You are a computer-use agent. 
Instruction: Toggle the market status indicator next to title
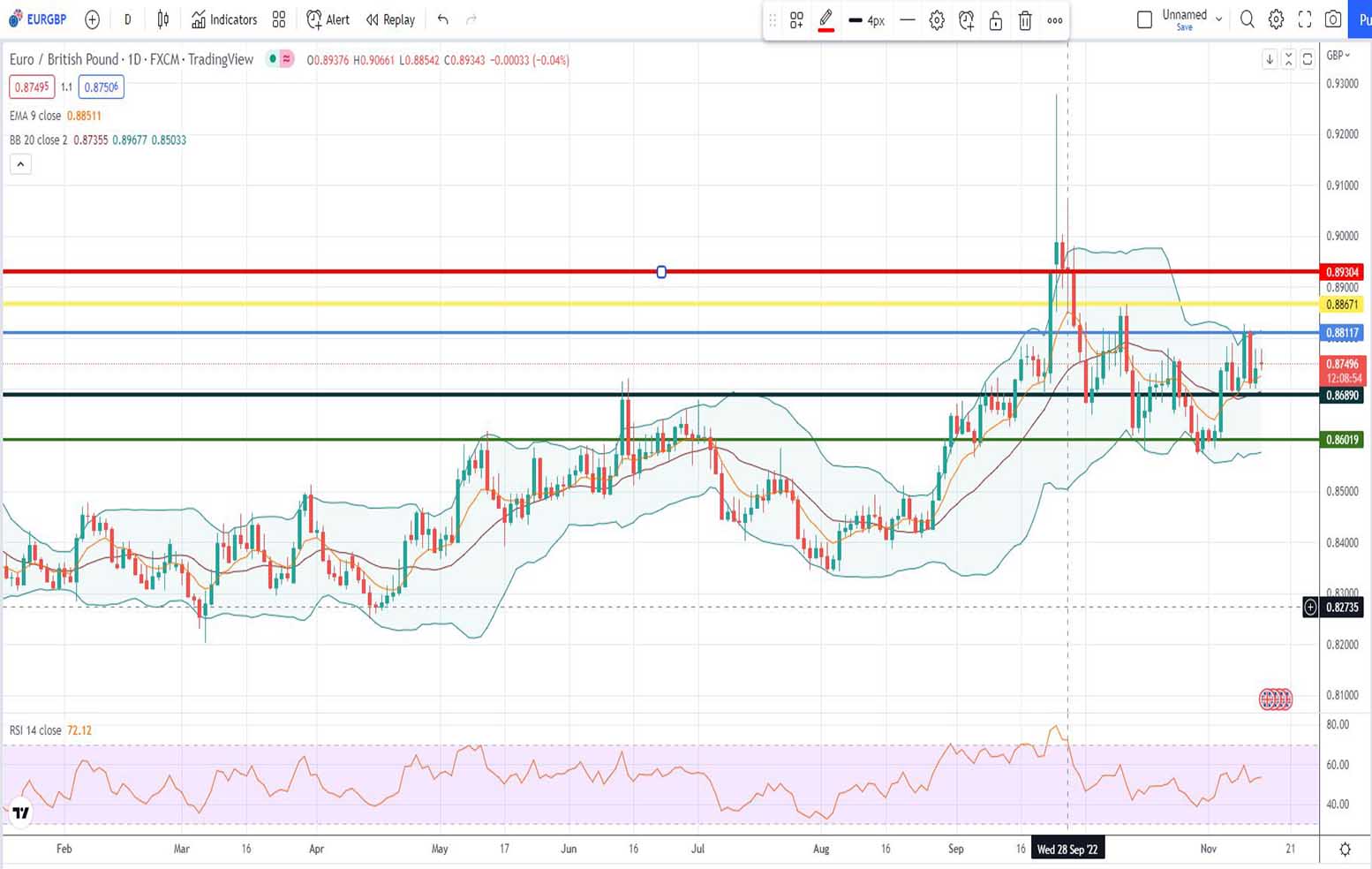click(274, 59)
